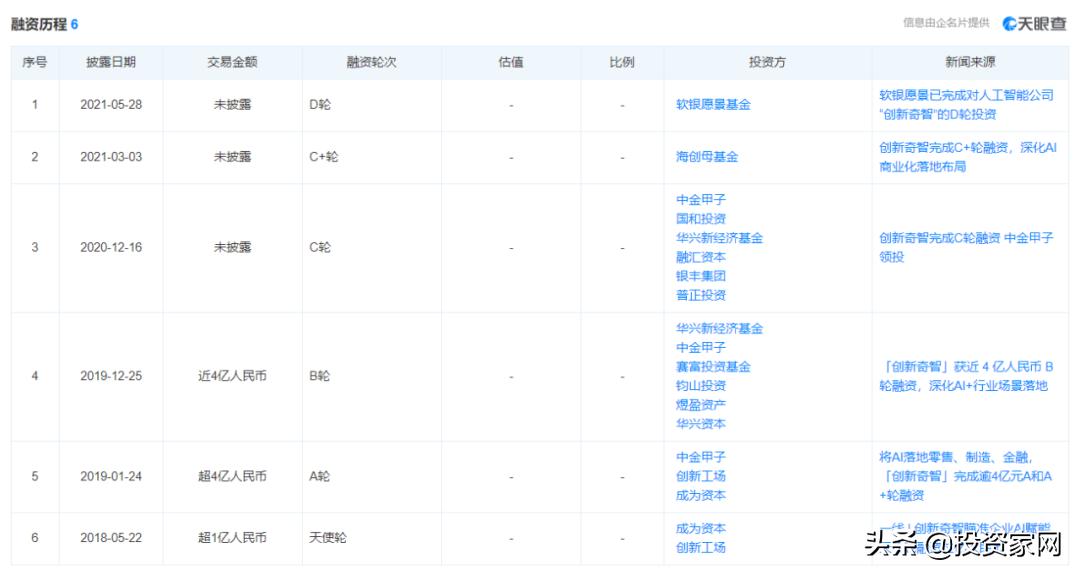Open news on 近4亿人民币 B轮融资
Screen dimensions: 1080x575
pyautogui.click(x=966, y=376)
